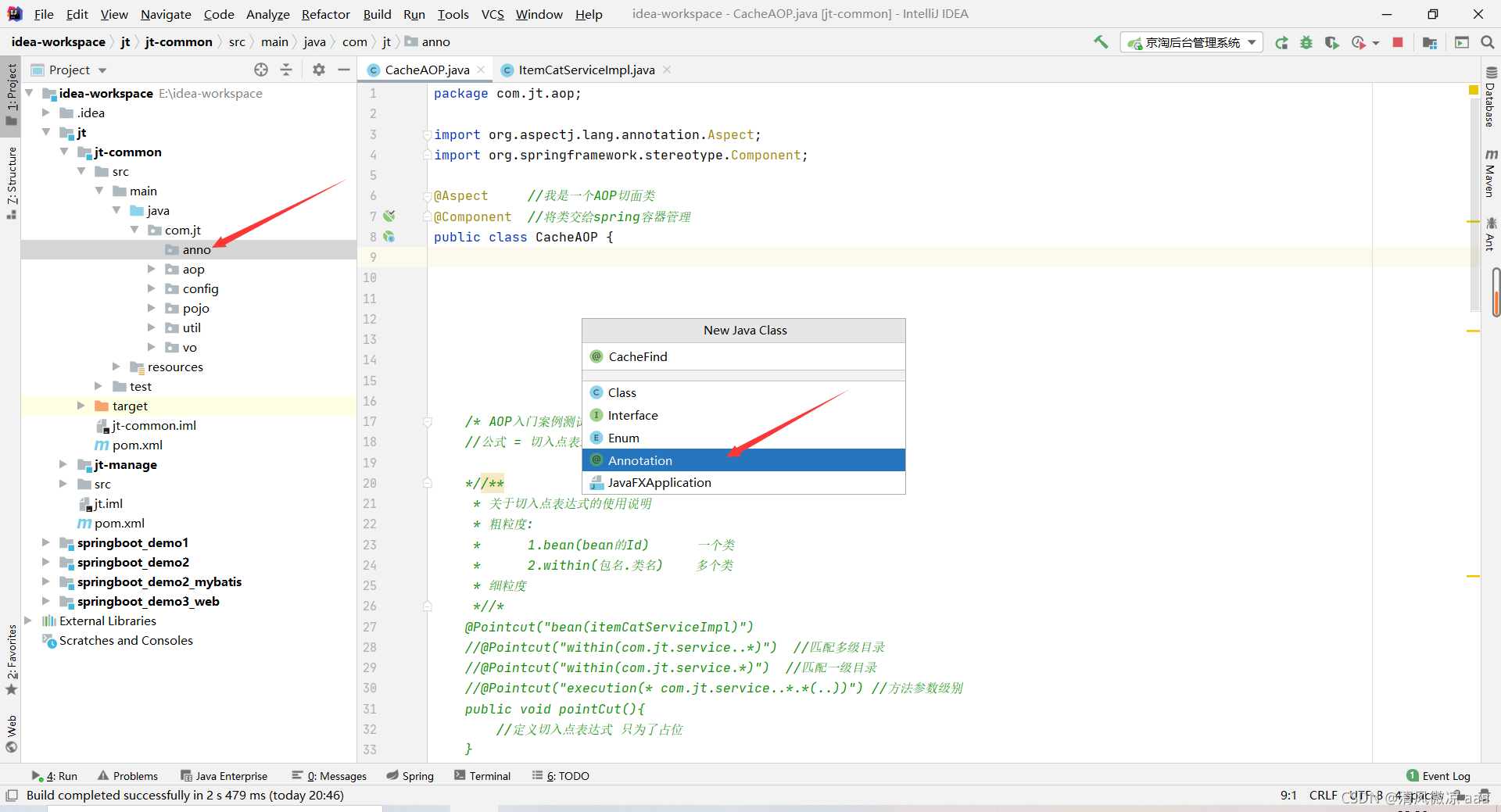Toggle tool window bars icon in status bar
Image resolution: width=1501 pixels, height=812 pixels.
(x=12, y=796)
